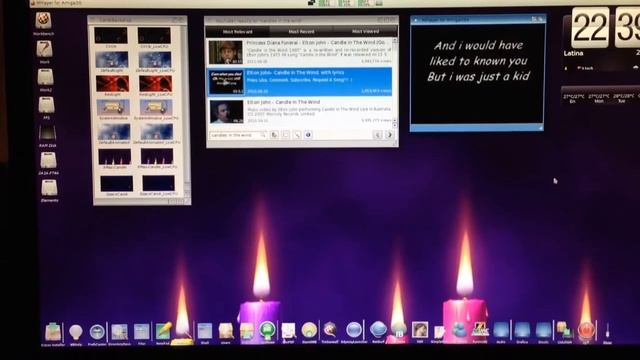Click the magnifier icon inside search field

pos(263,135)
